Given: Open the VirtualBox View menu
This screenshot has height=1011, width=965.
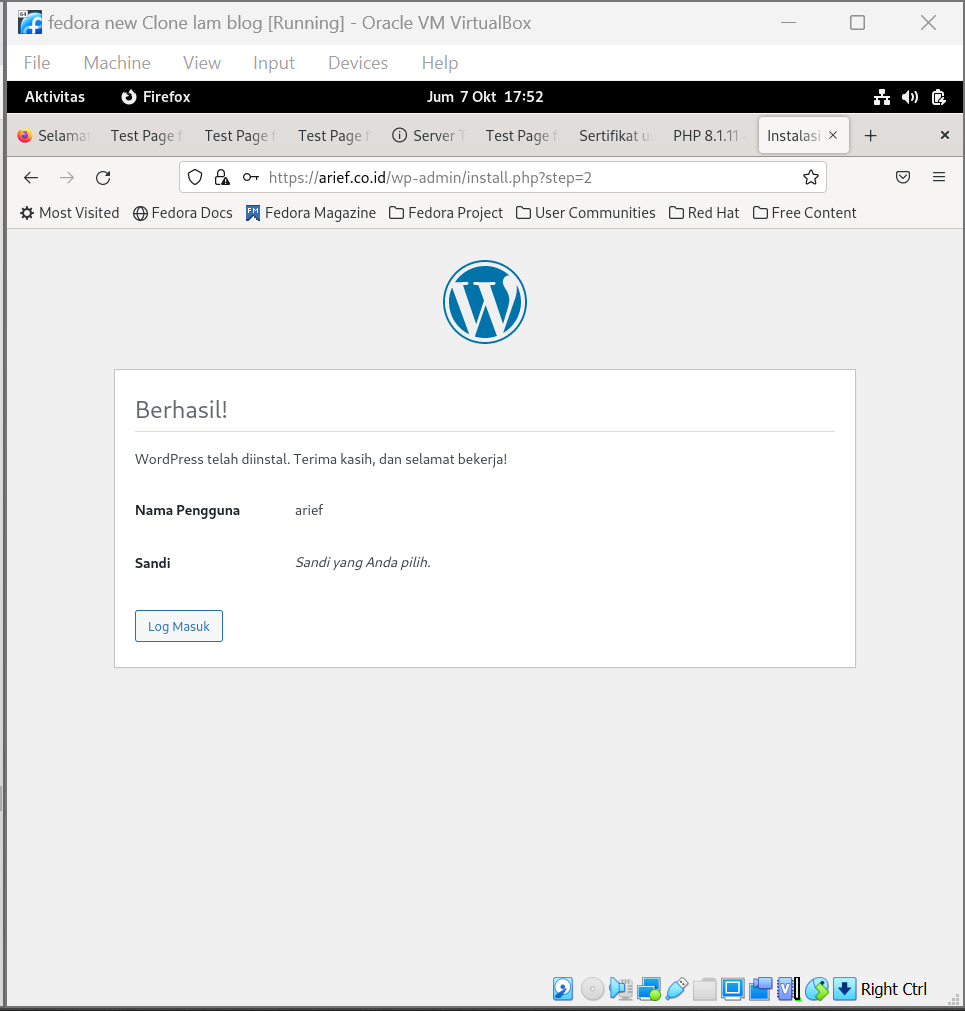Looking at the screenshot, I should pos(202,63).
